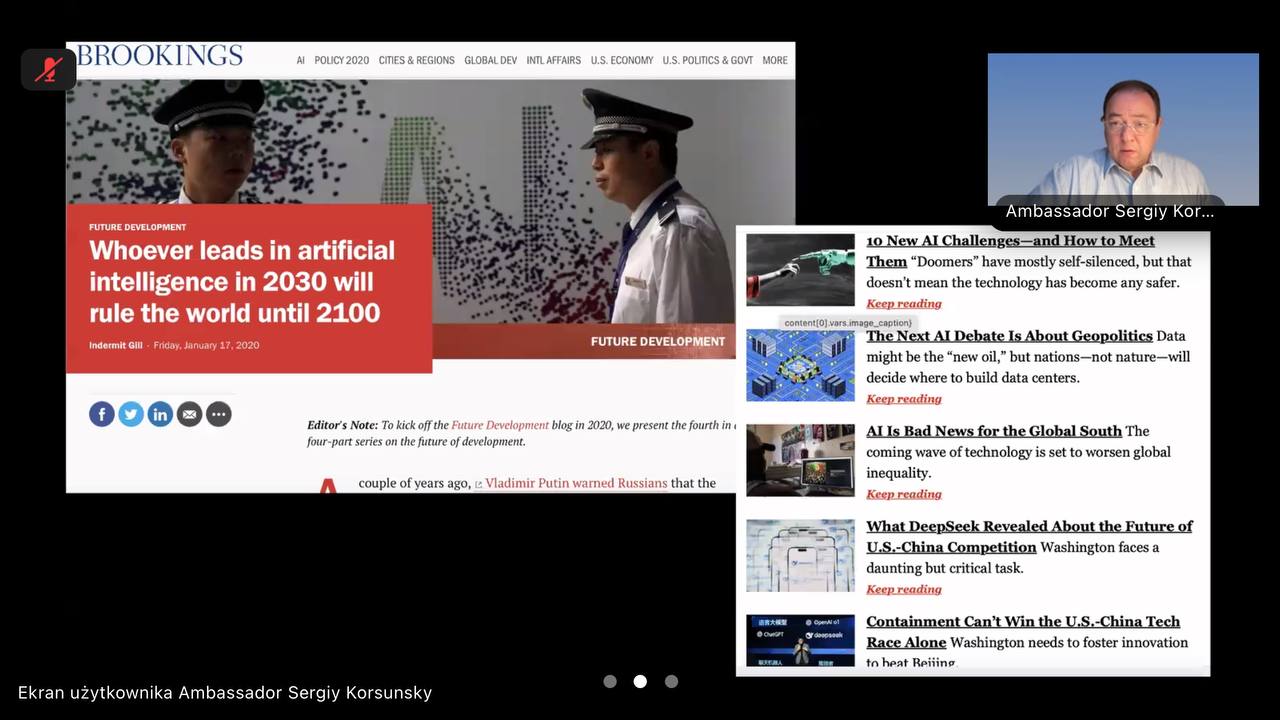The width and height of the screenshot is (1280, 720).
Task: Open the AI navigation menu item
Action: [x=300, y=60]
